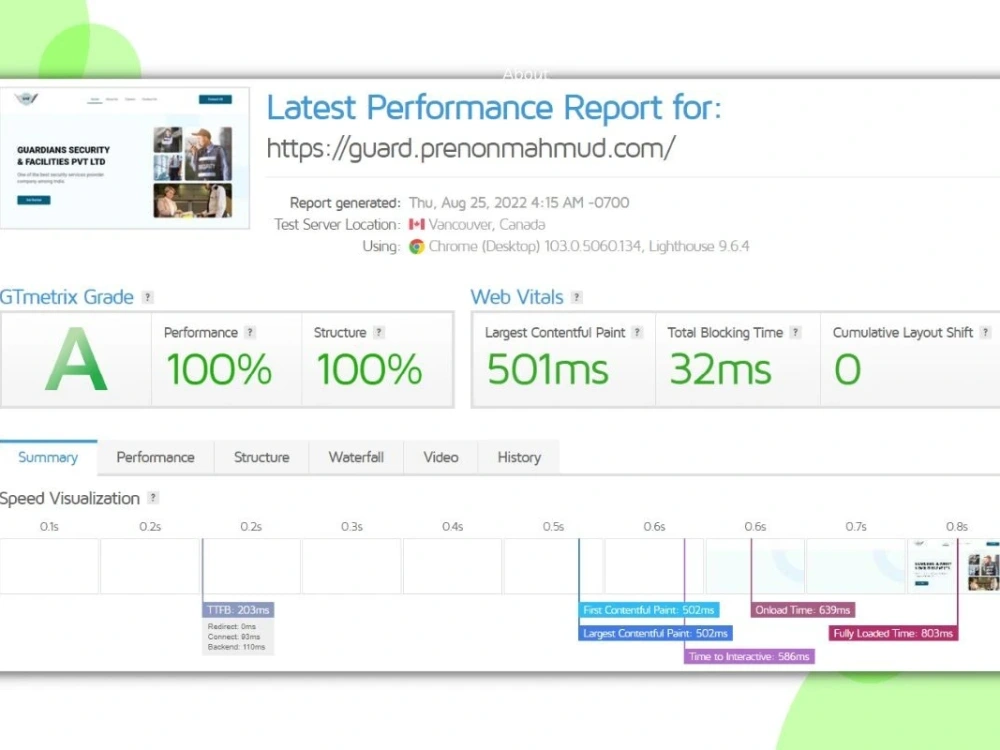Switch to the Structure tab
Screen dimensions: 1000x750
pos(261,457)
